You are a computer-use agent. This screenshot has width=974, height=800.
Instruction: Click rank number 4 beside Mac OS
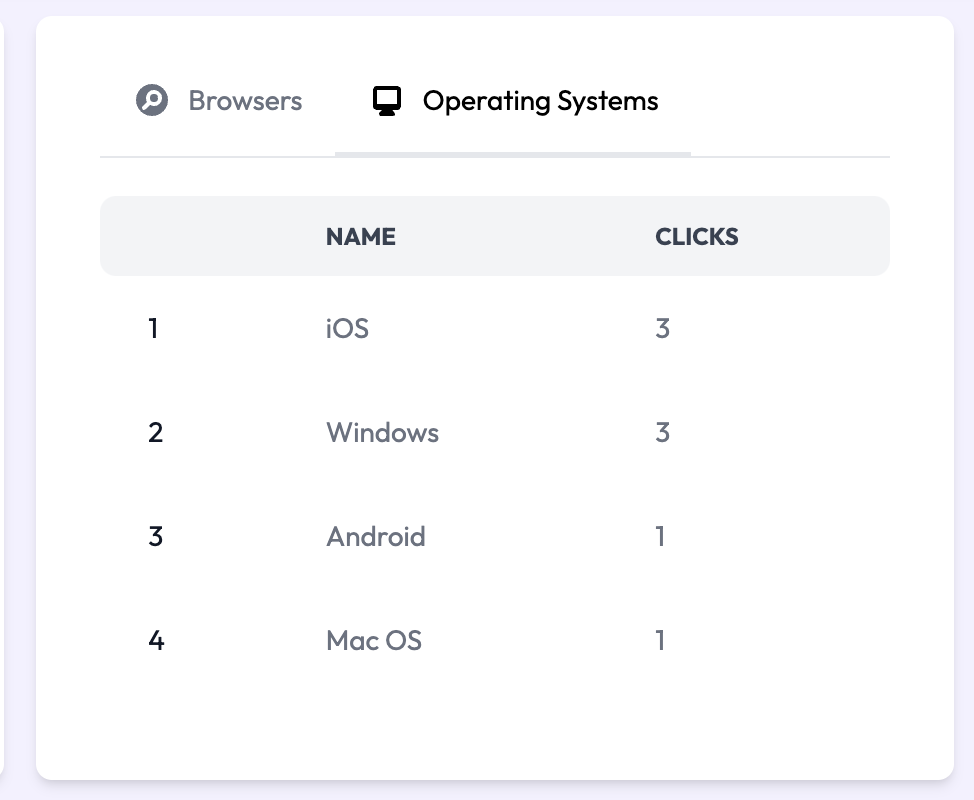tap(156, 641)
